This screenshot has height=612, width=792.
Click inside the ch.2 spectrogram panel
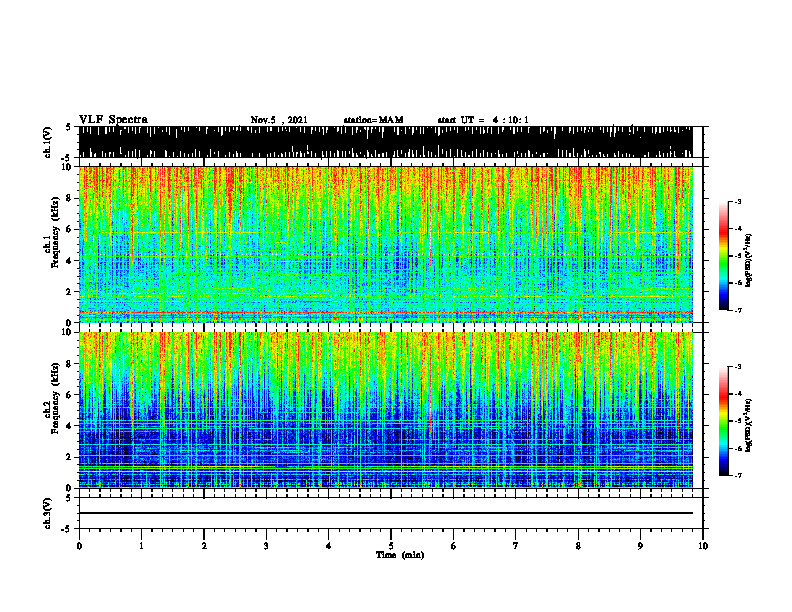coord(385,410)
